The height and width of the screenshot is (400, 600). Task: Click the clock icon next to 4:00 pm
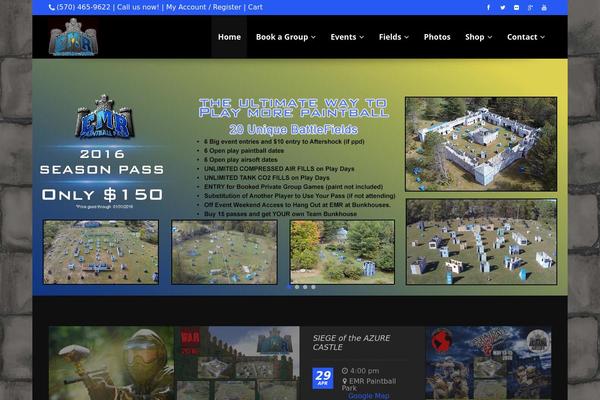click(x=345, y=371)
